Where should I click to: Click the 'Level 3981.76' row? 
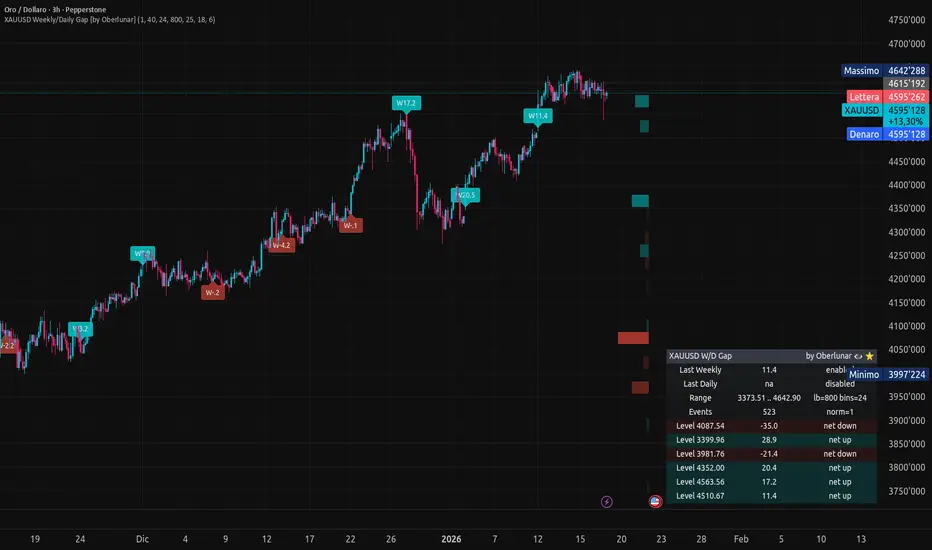(771, 454)
